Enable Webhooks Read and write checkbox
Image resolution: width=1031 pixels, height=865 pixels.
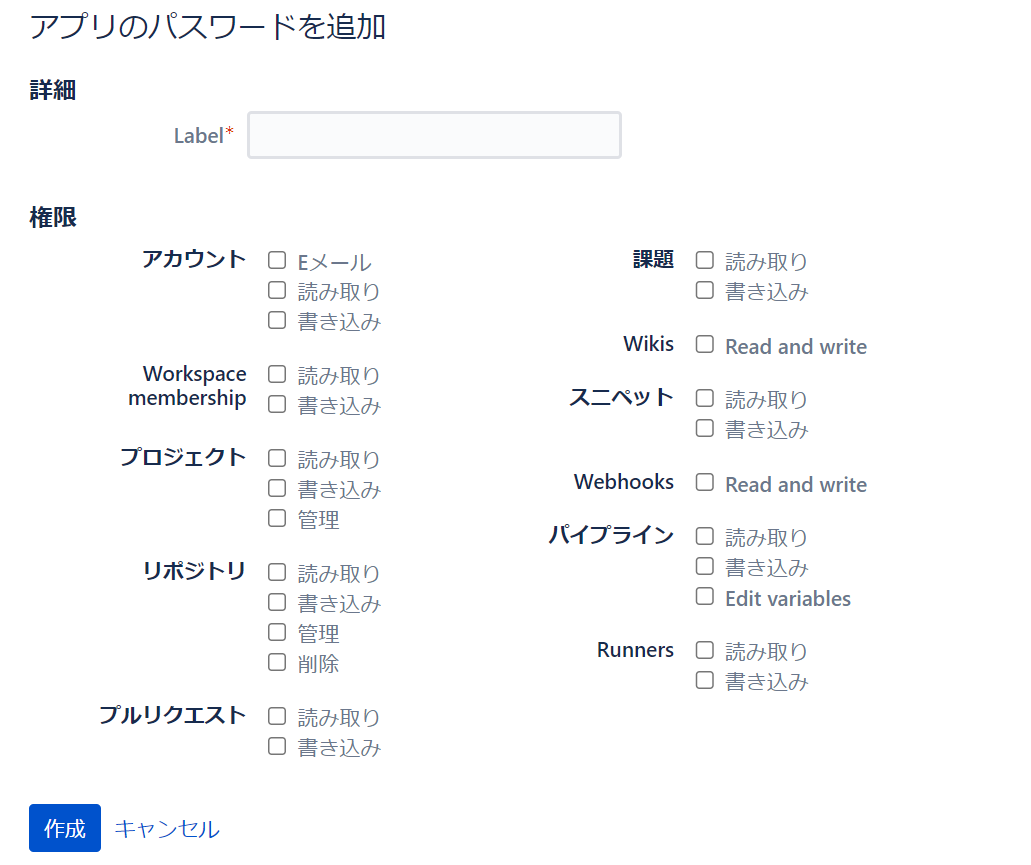point(705,483)
